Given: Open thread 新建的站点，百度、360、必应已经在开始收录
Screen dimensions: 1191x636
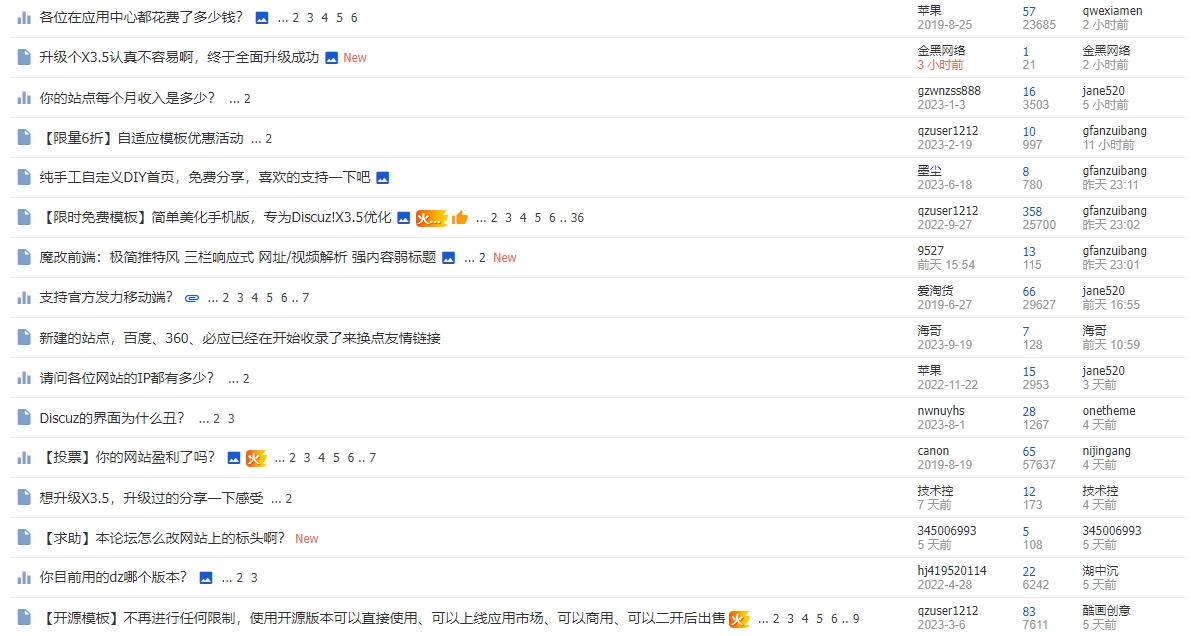Looking at the screenshot, I should click(x=240, y=338).
